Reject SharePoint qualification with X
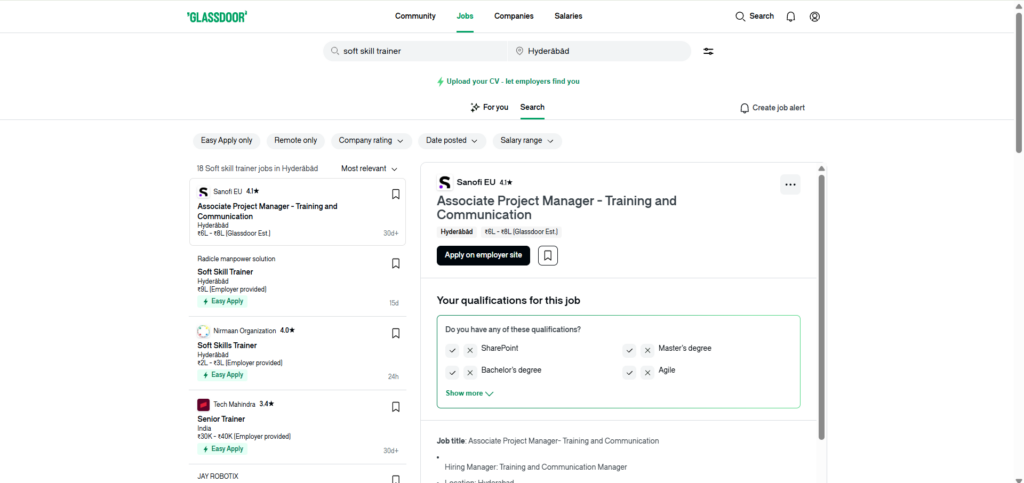The height and width of the screenshot is (483, 1024). [470, 351]
